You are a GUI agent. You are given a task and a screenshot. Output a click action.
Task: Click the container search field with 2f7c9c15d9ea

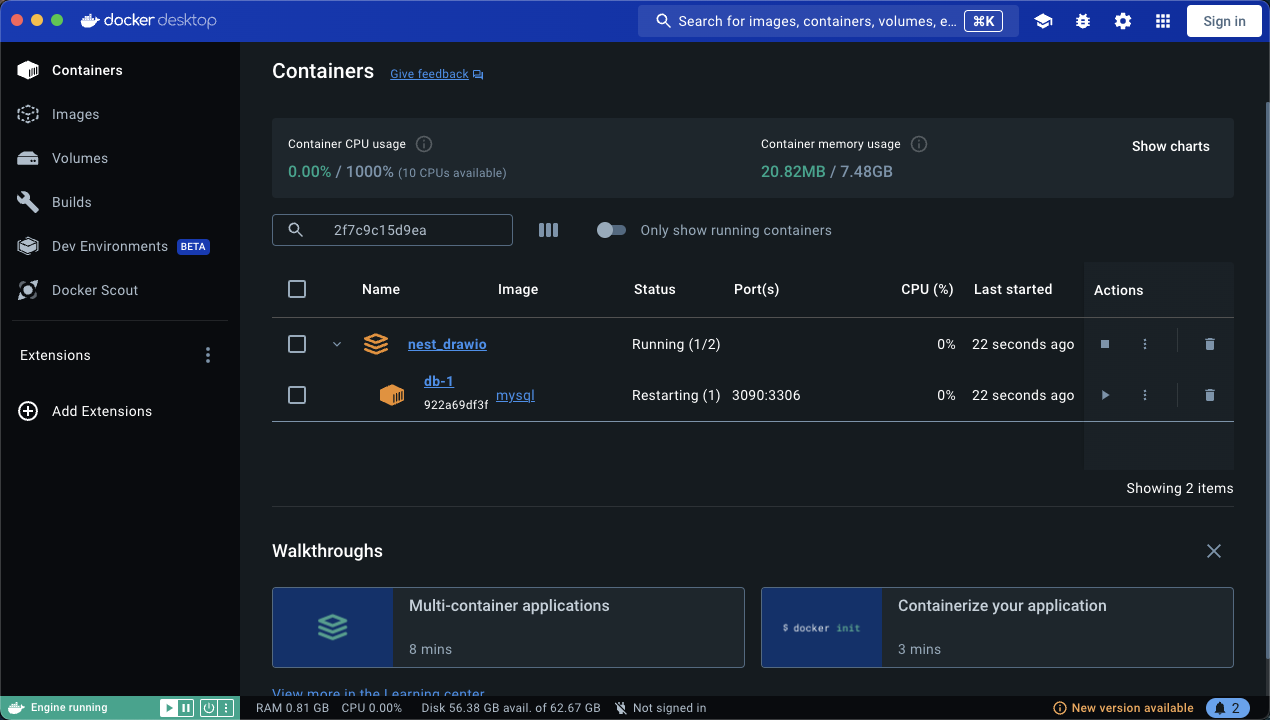click(x=392, y=230)
